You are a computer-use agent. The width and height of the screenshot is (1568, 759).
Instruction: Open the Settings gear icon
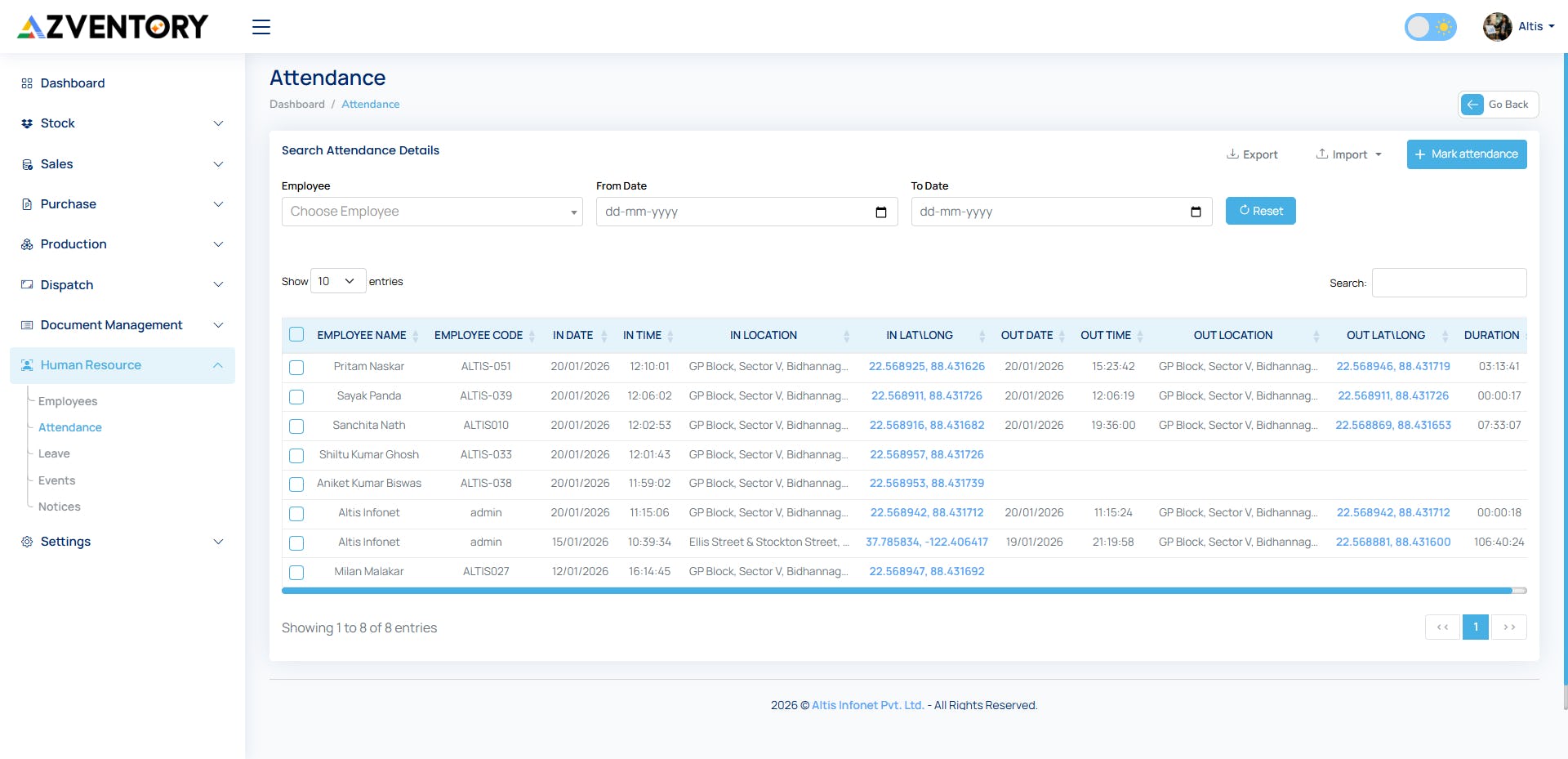pos(25,542)
